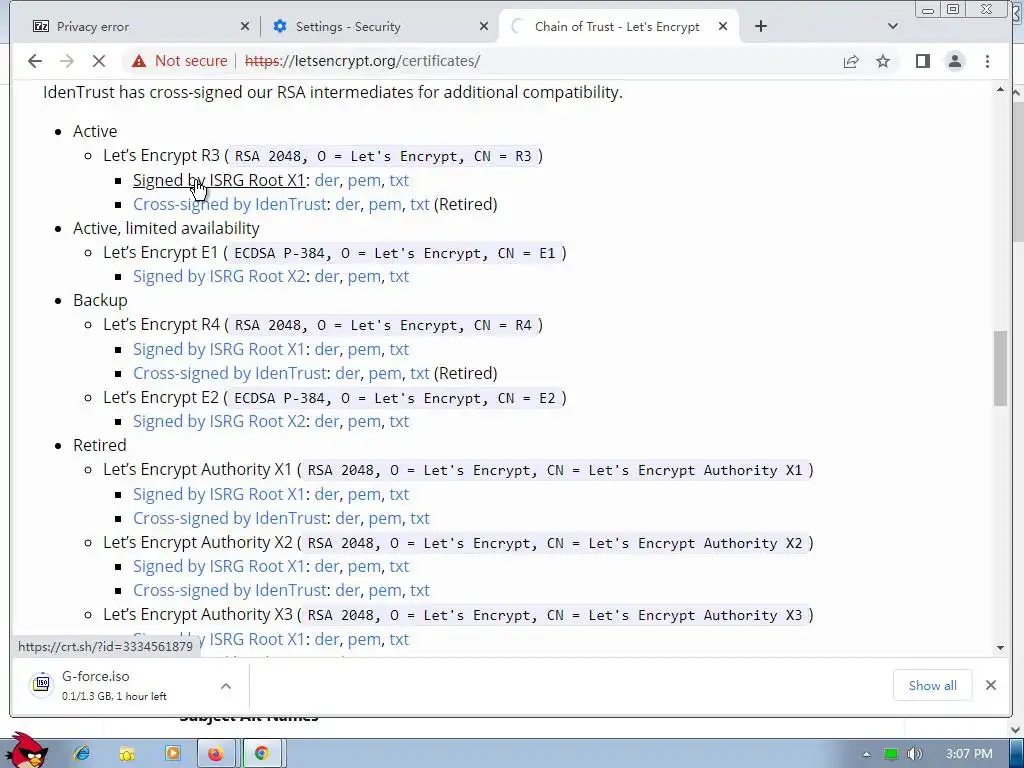Click the 3:07 PM clock
The height and width of the screenshot is (768, 1024).
click(x=969, y=754)
